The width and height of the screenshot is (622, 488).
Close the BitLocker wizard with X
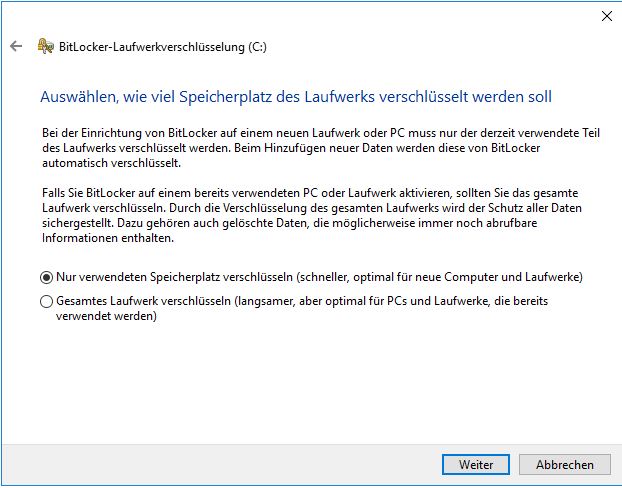pos(607,16)
